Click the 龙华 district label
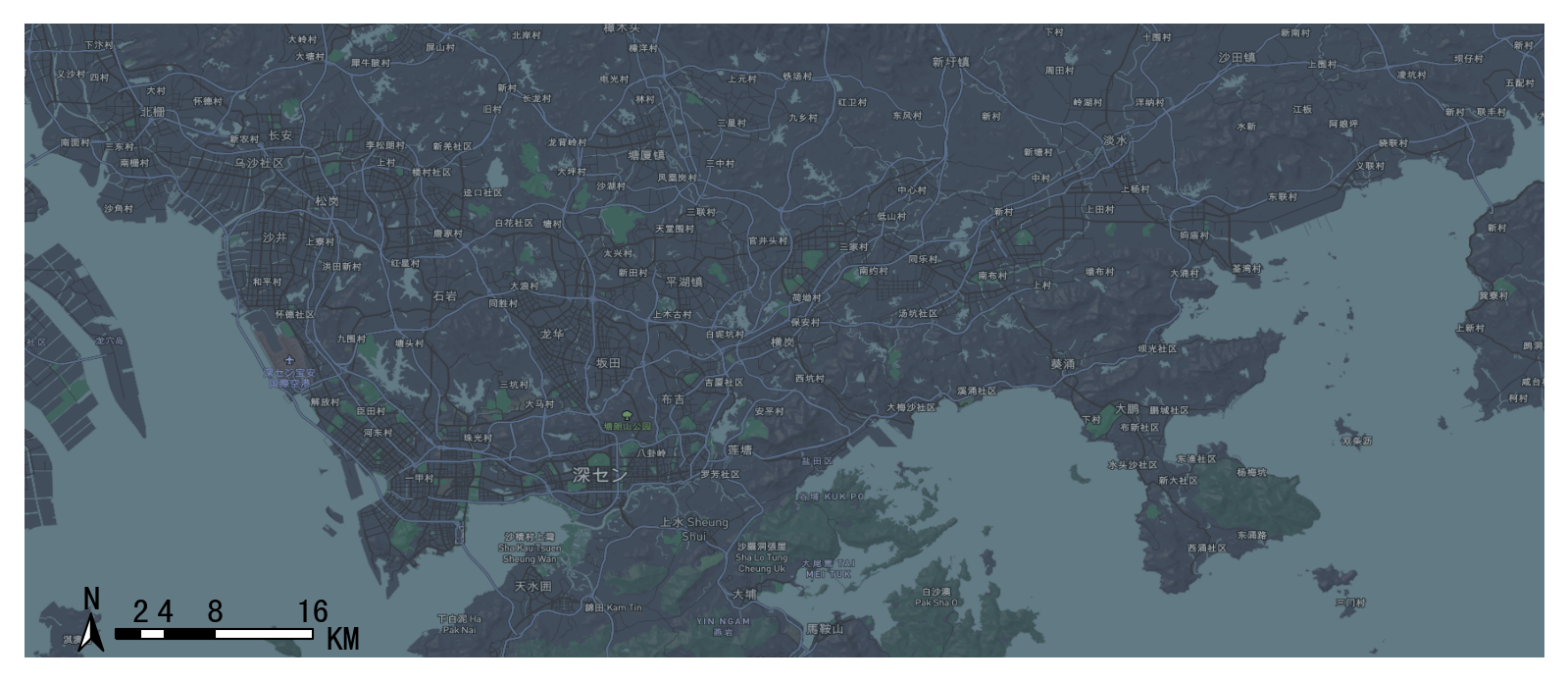 552,334
